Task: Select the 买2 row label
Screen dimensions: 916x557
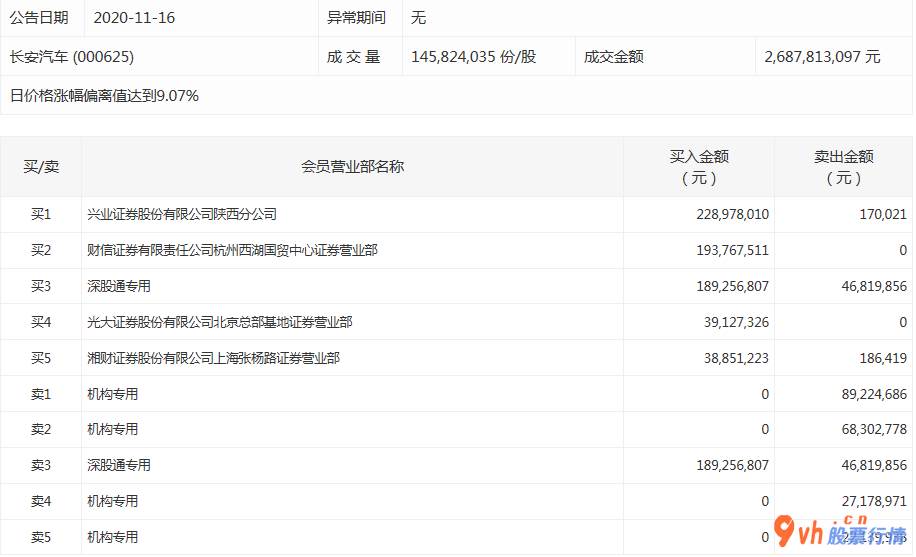Action: tap(41, 250)
